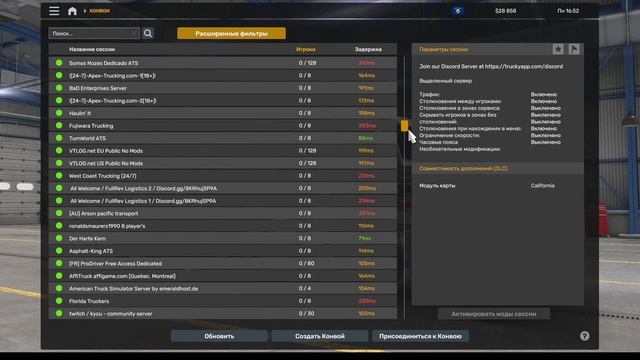This screenshot has width=640, height=360.
Task: Click the Создать Конвой button
Action: tap(320, 336)
